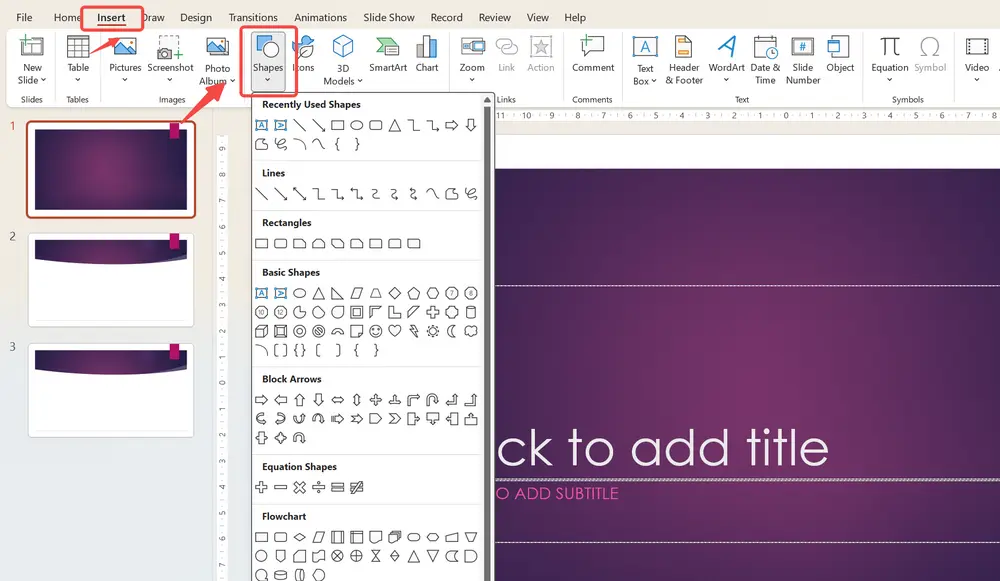Insert an Object from the Text group

840,55
